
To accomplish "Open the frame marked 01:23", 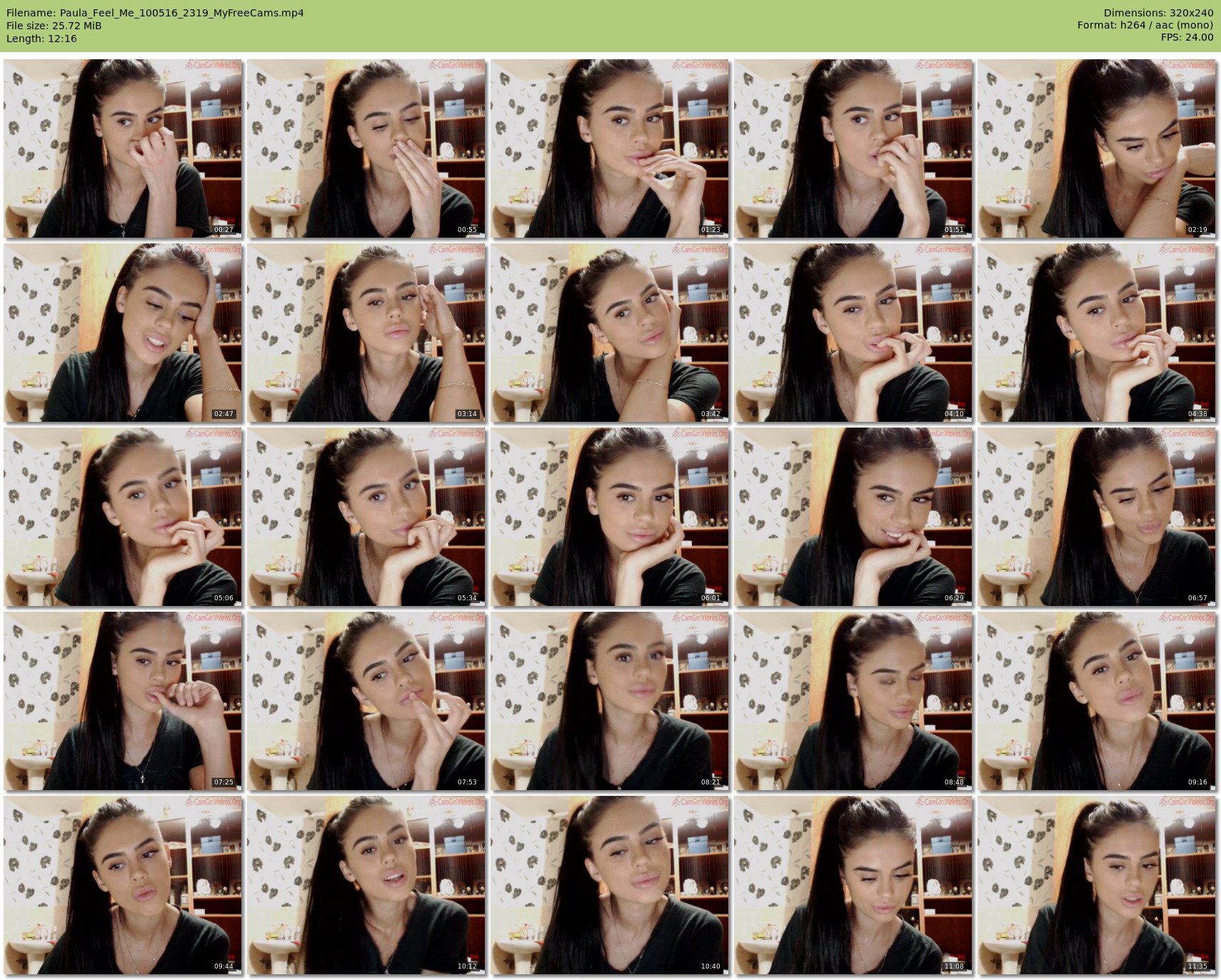I will [x=610, y=148].
